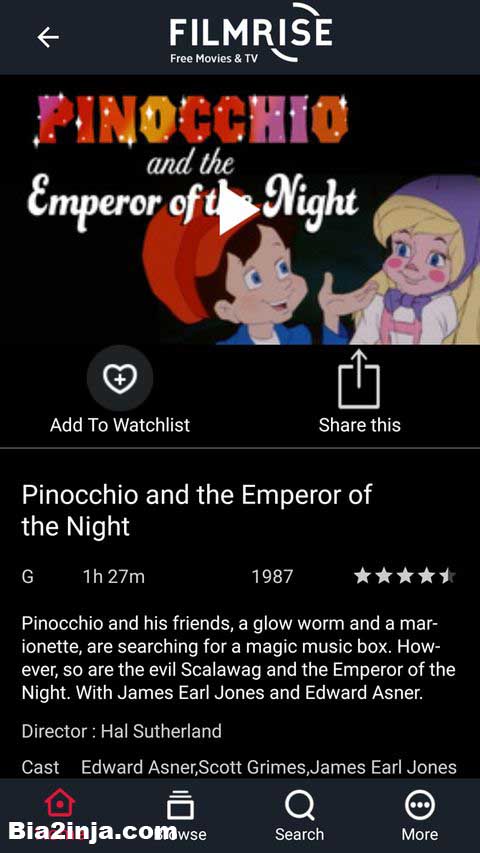Click the Pinocchio poster thumbnail image
This screenshot has width=480, height=853.
(x=240, y=210)
